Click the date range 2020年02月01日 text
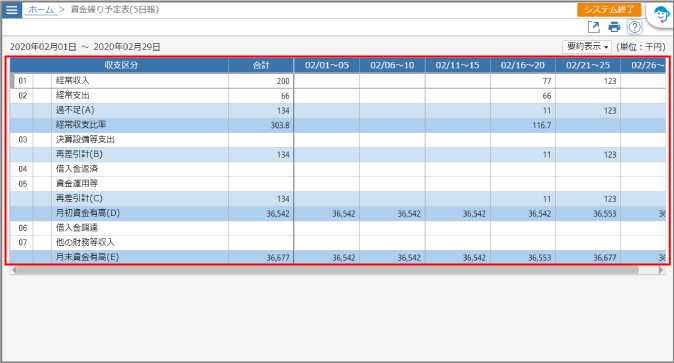 (x=43, y=47)
